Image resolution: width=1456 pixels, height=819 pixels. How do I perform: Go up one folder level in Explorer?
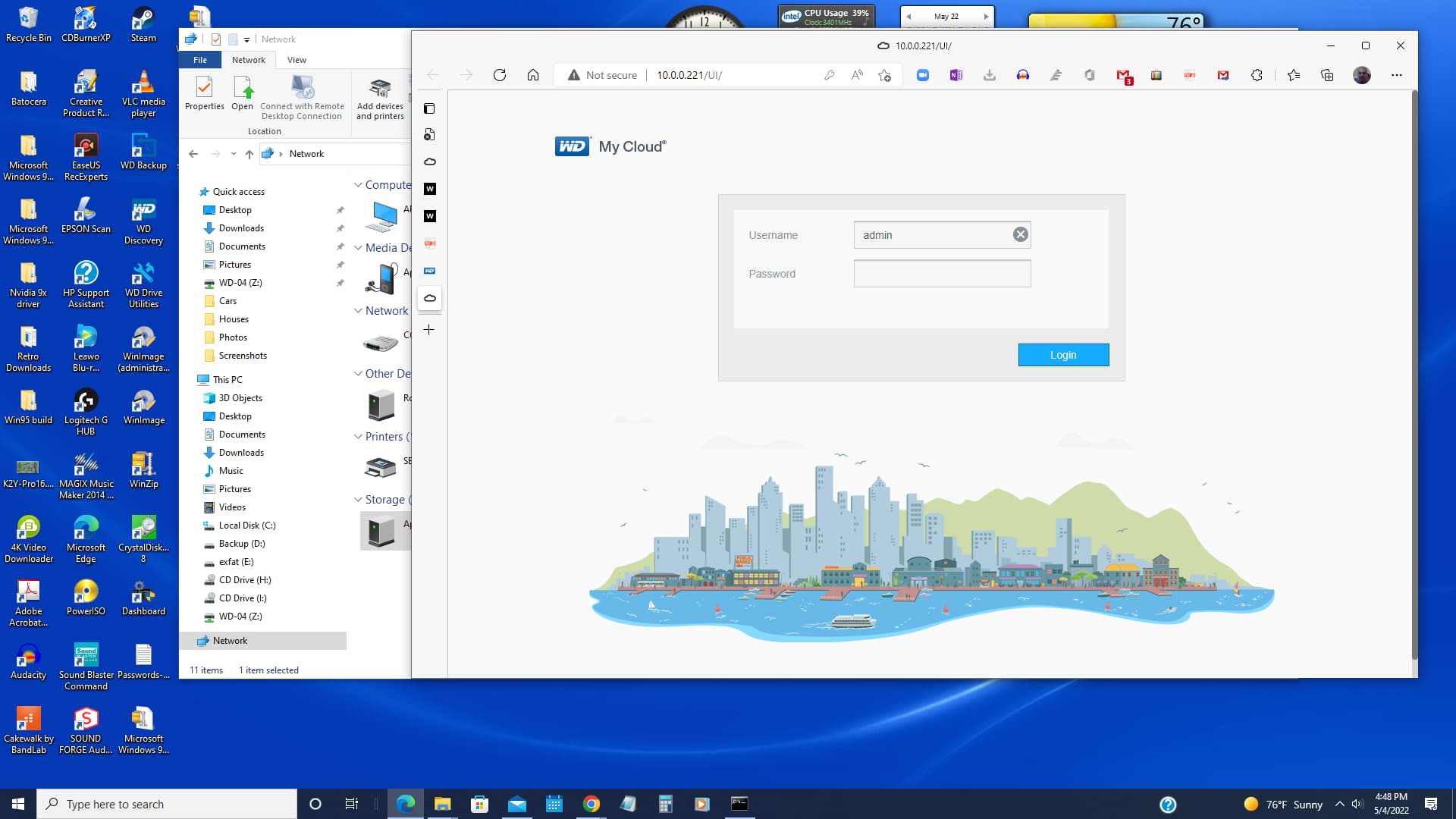(249, 154)
